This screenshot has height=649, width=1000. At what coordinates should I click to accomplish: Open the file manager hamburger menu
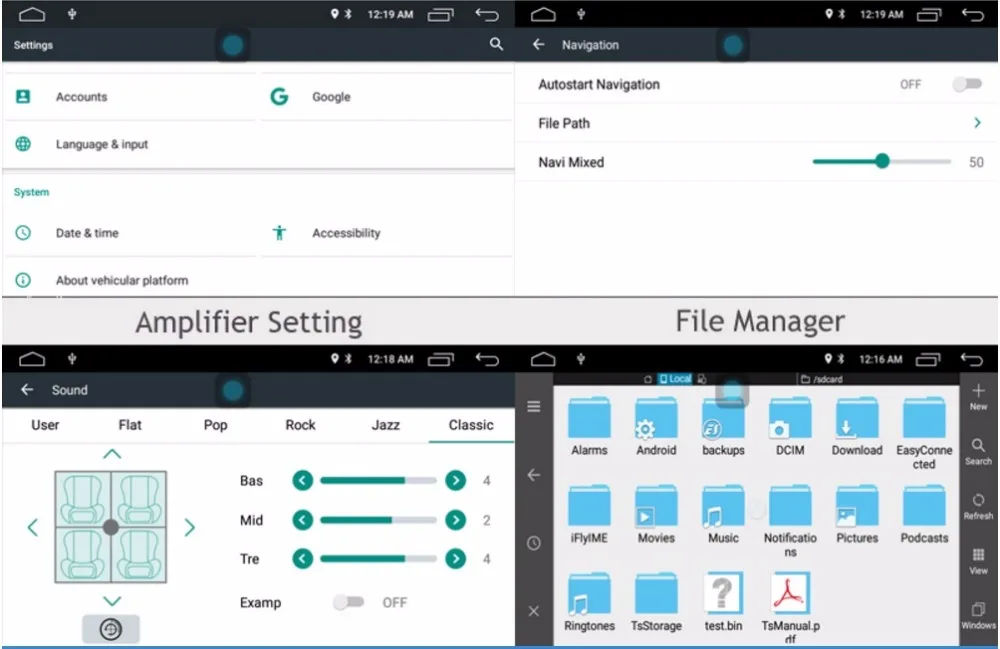pyautogui.click(x=534, y=406)
